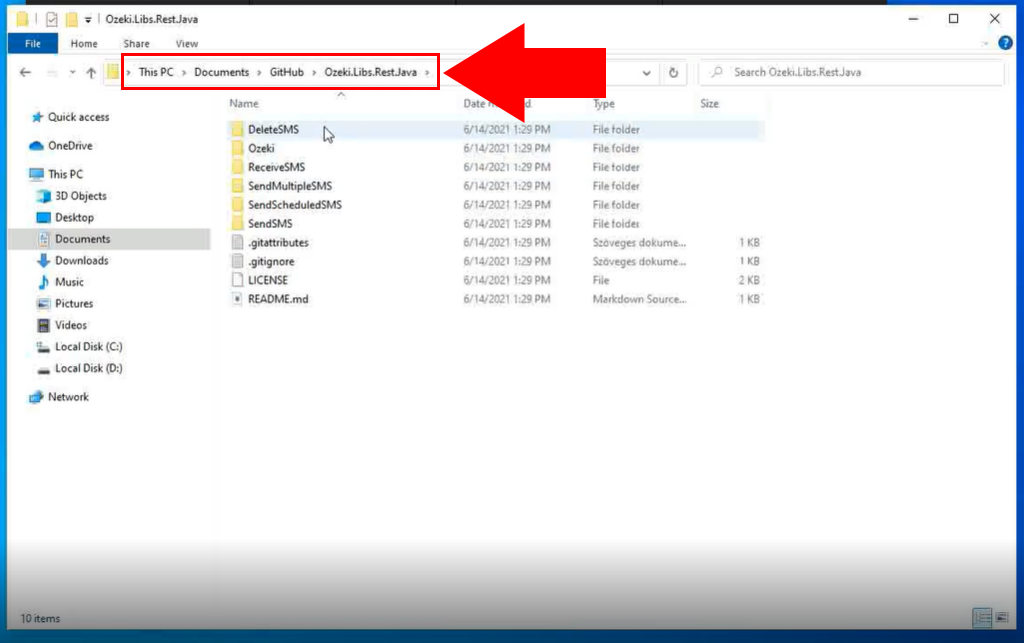The width and height of the screenshot is (1024, 643).
Task: Click the DeleteSMS folder icon
Action: 237,130
